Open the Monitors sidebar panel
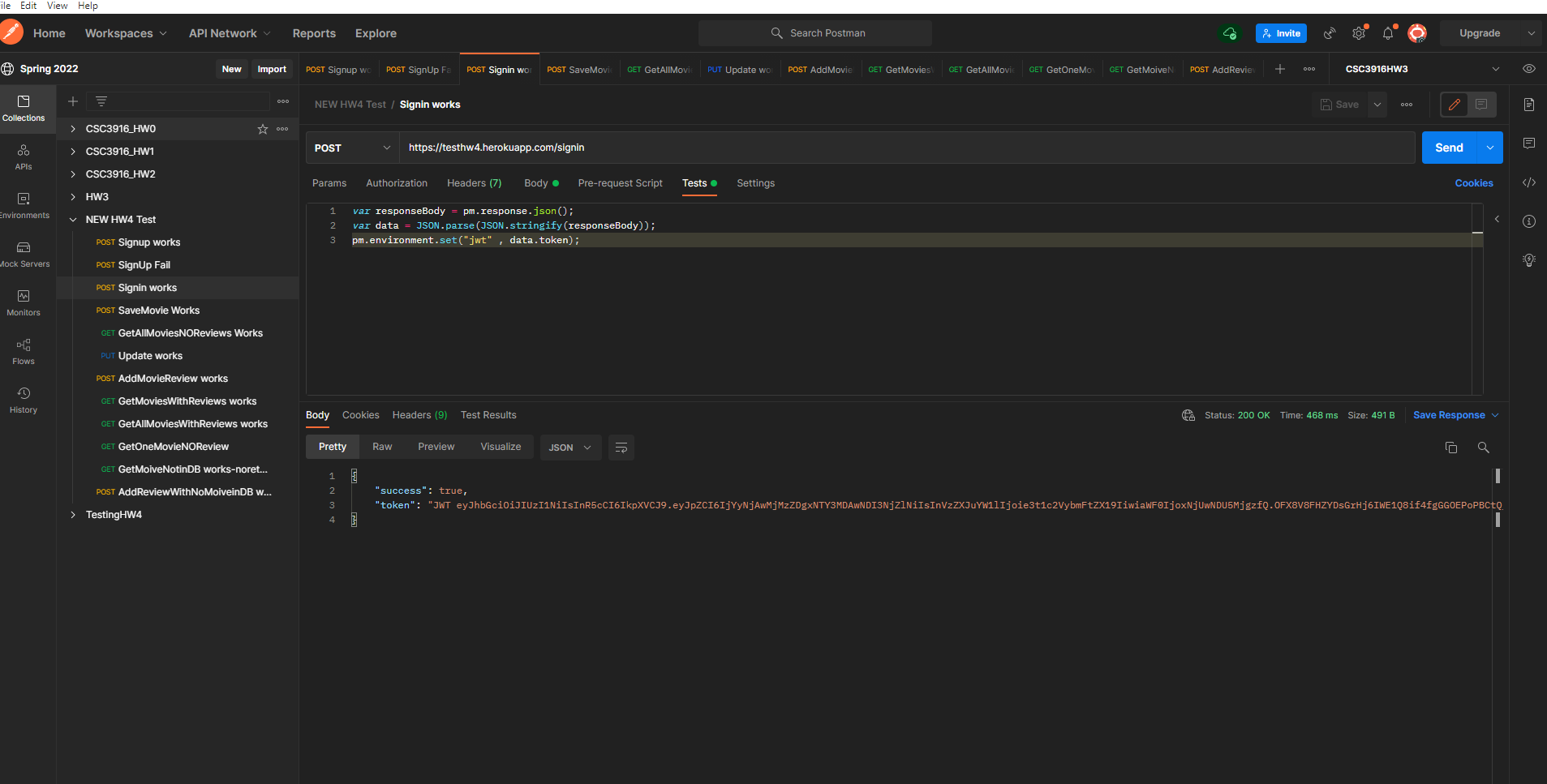The image size is (1547, 784). pyautogui.click(x=23, y=302)
